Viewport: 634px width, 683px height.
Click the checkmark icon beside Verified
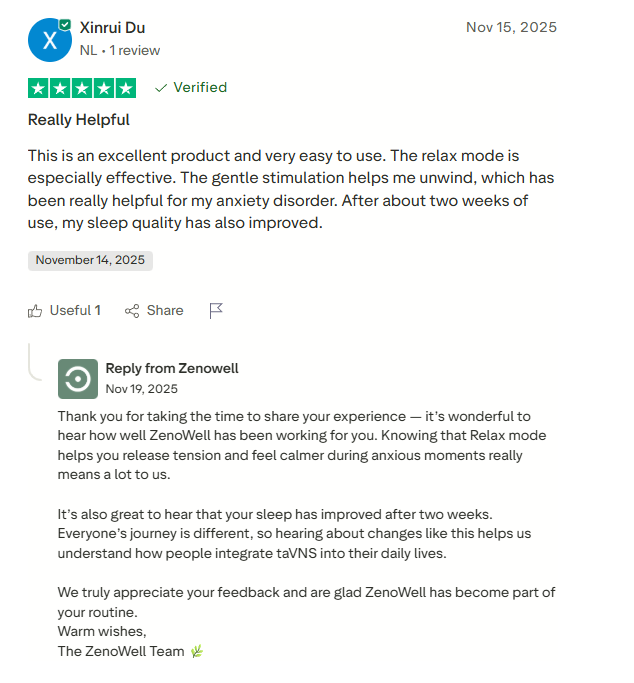(160, 88)
